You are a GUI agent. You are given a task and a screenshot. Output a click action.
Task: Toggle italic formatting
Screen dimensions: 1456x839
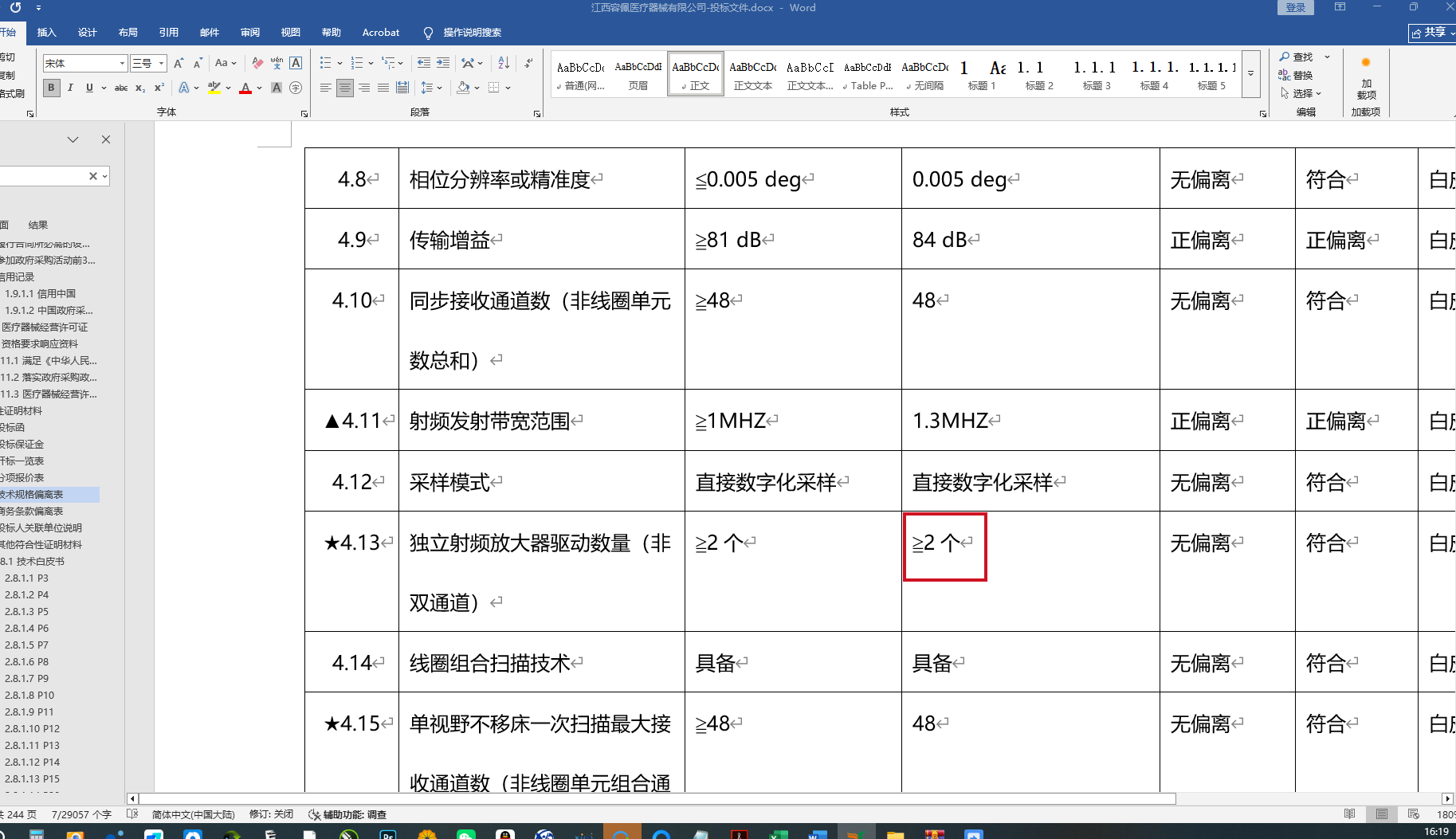[70, 88]
